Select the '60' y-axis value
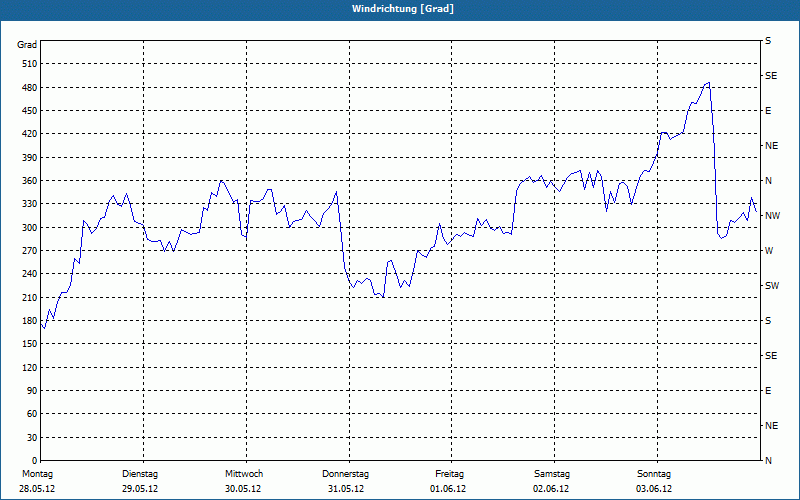The height and width of the screenshot is (500, 800). (32, 414)
